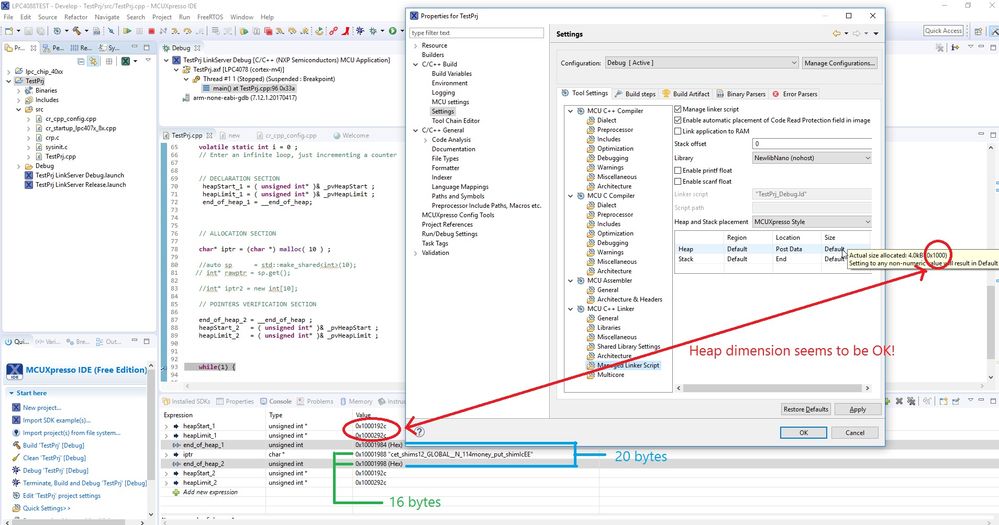Open the Configuration Debug [Active] dropdown

point(701,62)
